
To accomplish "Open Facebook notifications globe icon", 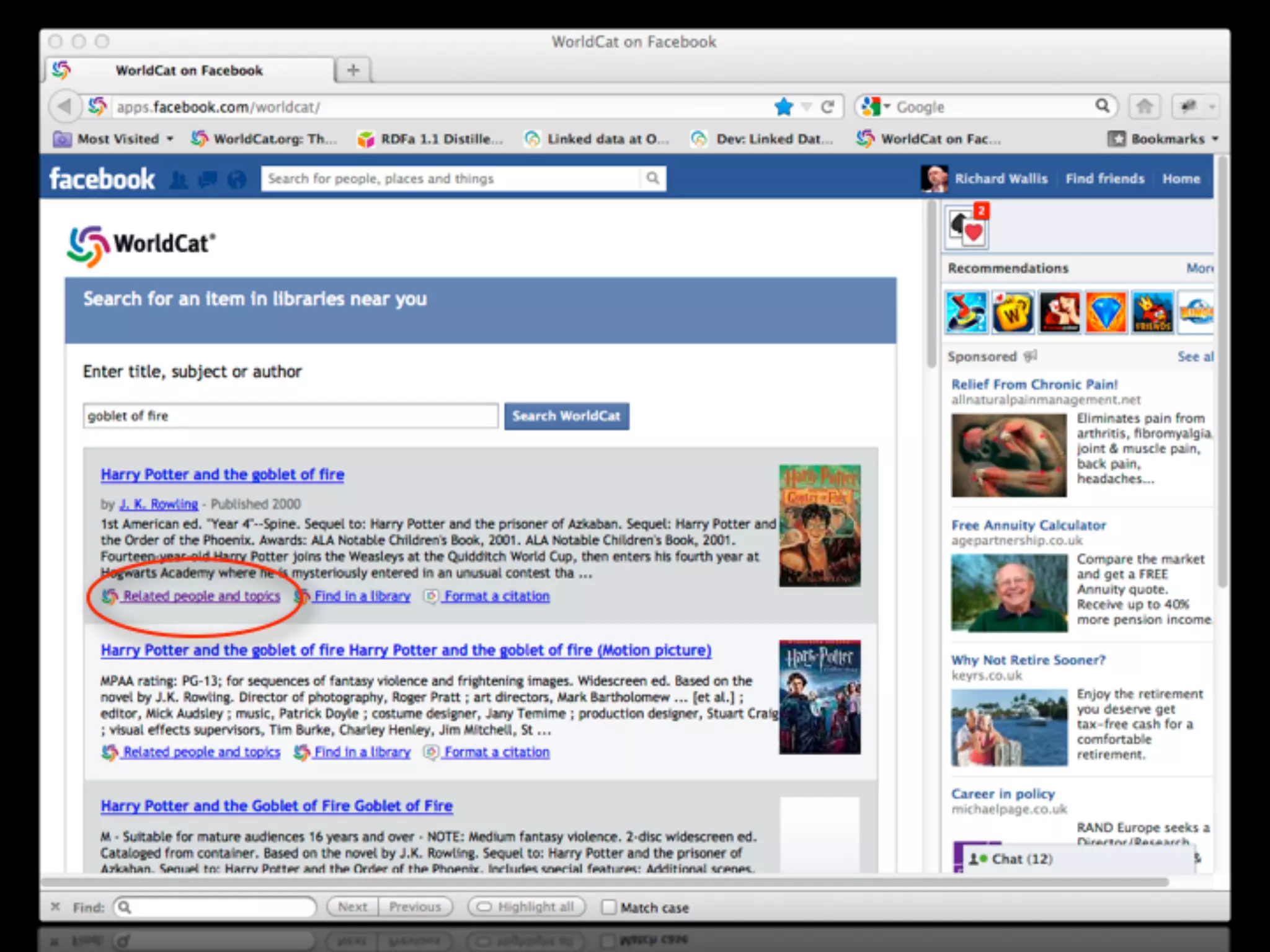I will coord(236,180).
